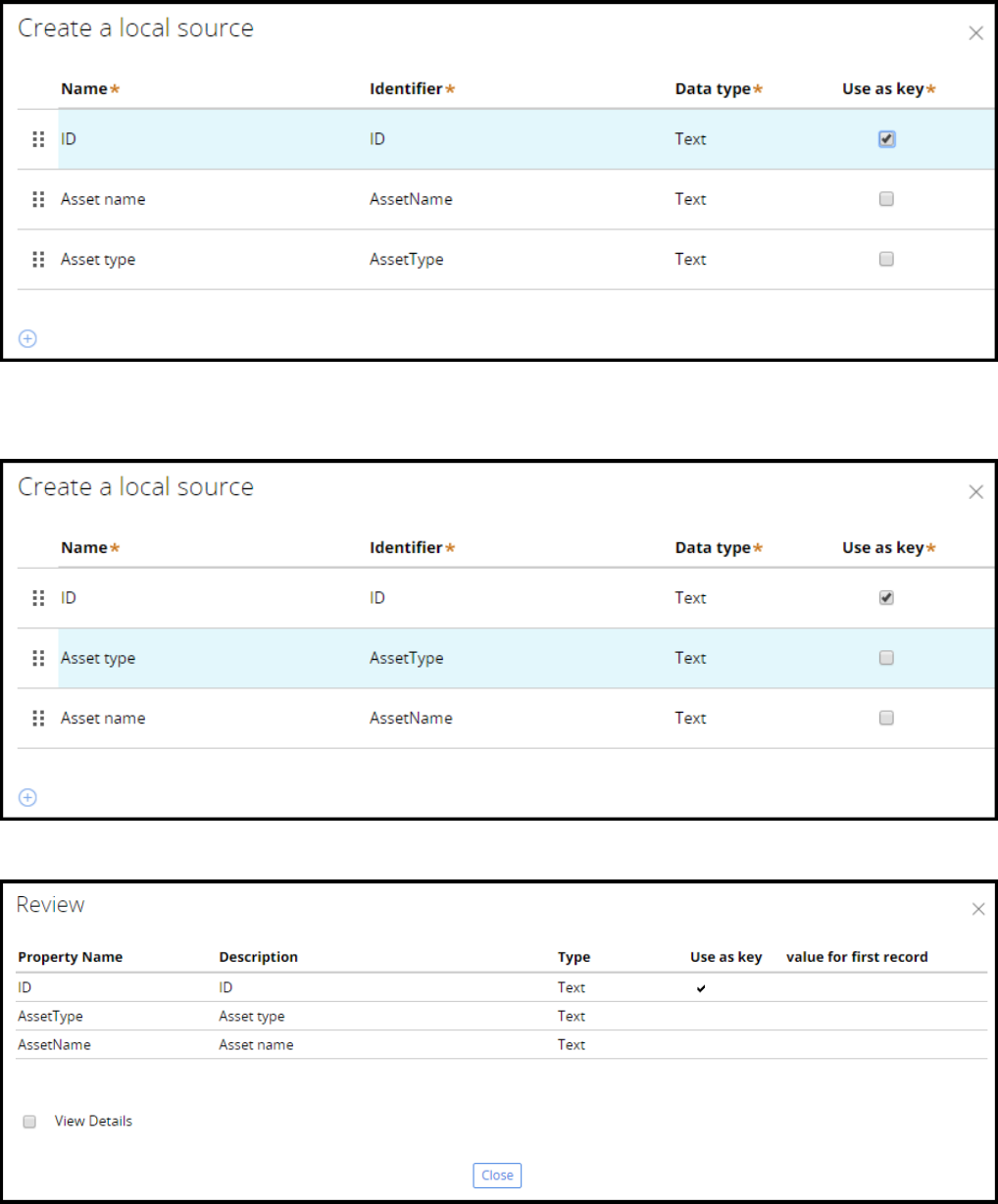Check Use as key for Asset name in the top dialog
998x1204 pixels.
pyautogui.click(x=886, y=199)
